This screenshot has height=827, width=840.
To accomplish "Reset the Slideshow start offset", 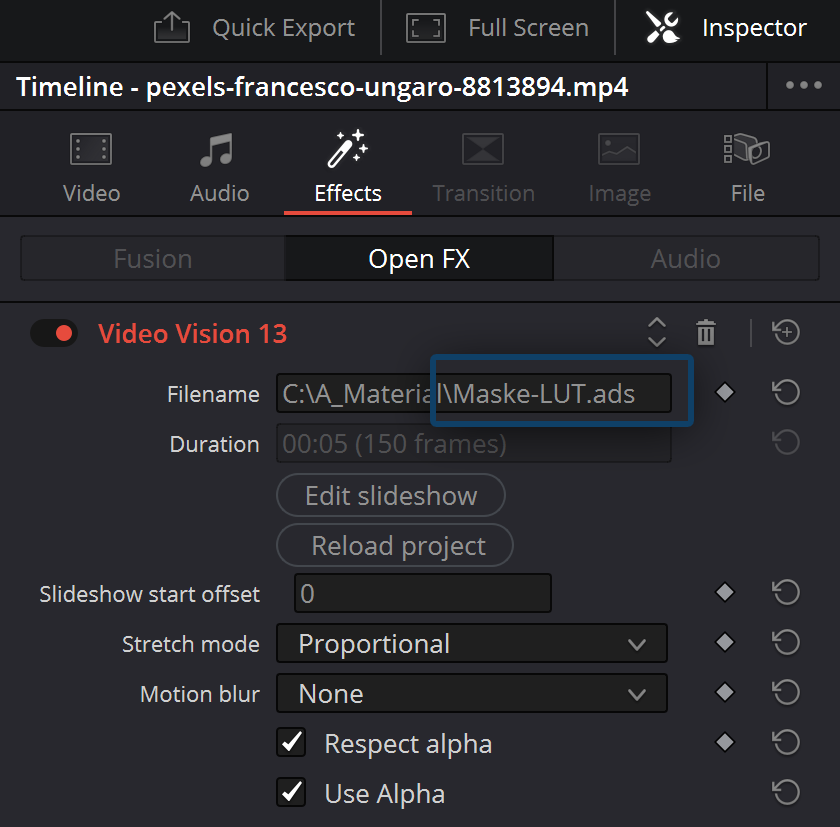I will [x=786, y=593].
